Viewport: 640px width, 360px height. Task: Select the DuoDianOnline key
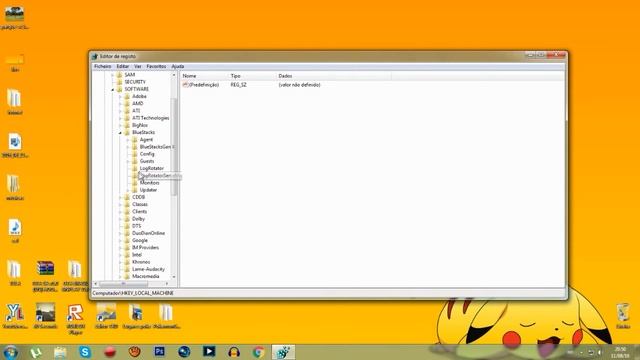pos(148,233)
